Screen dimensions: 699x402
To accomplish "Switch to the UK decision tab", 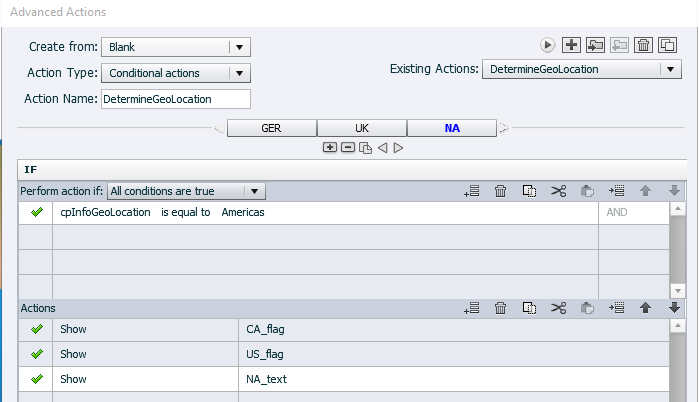I will [x=361, y=128].
